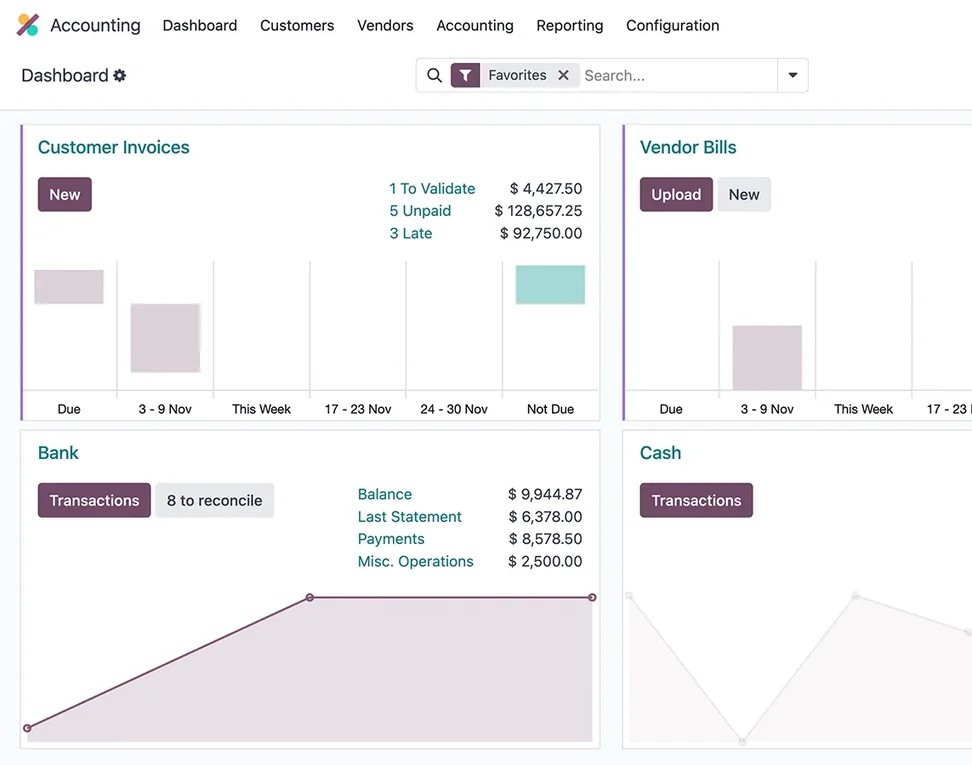This screenshot has height=765, width=972.
Task: Open the Customers menu
Action: pos(297,25)
